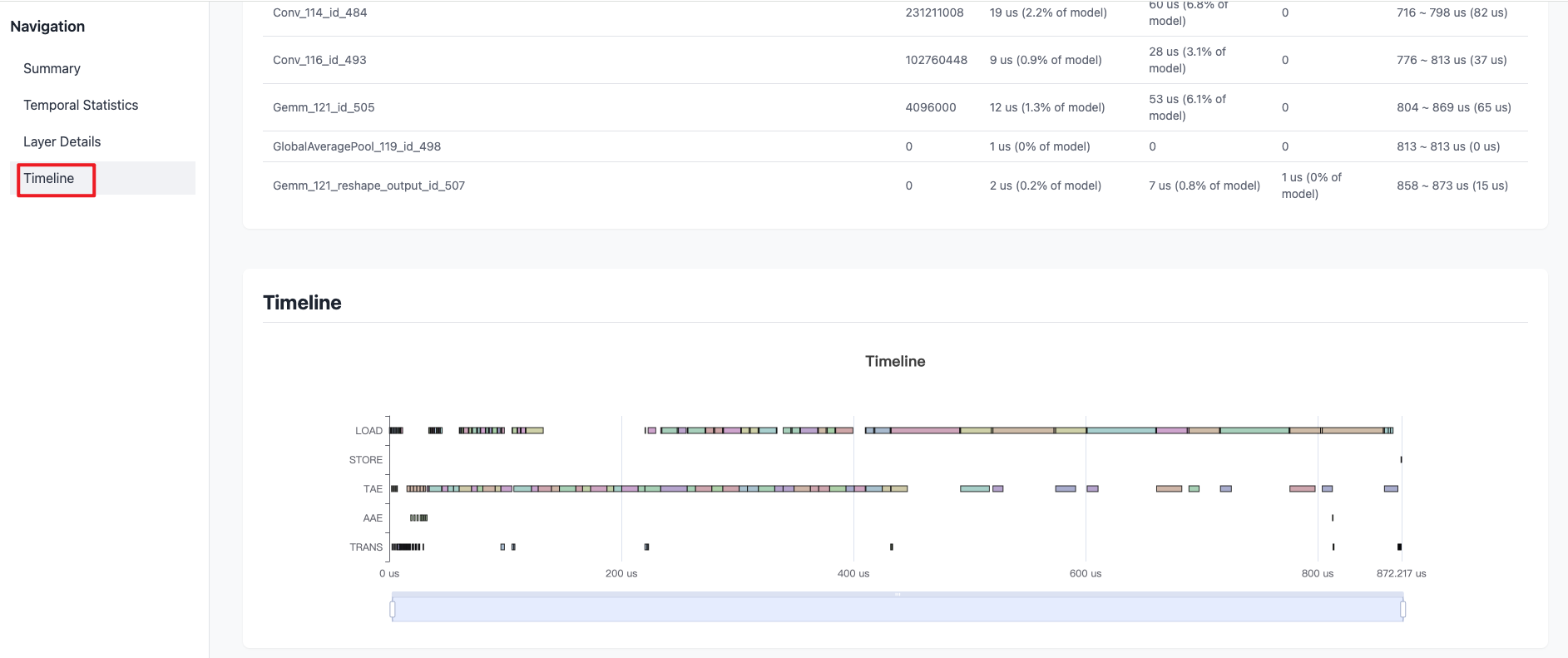Click the long pink LOAD segment after 400 us
The height and width of the screenshot is (658, 1568).
925,431
